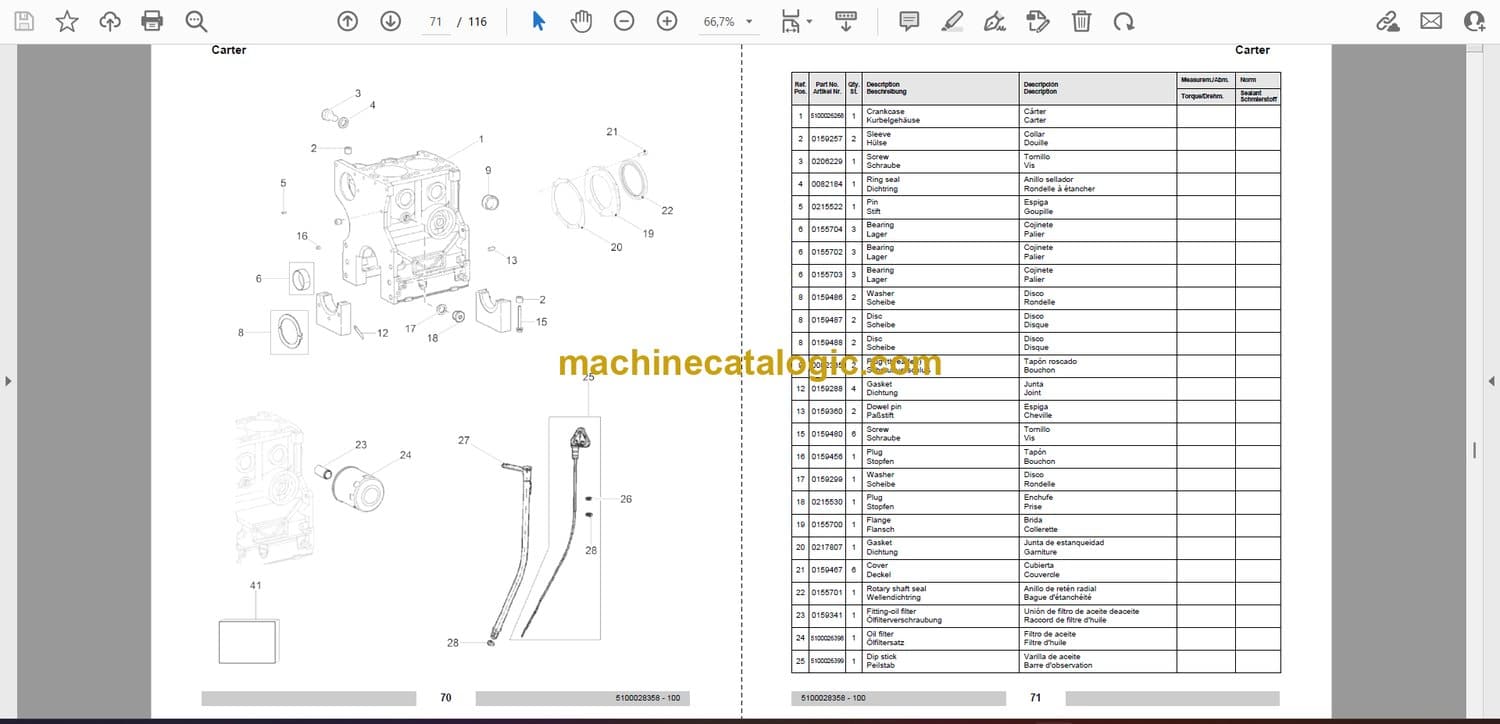Click the 'Crankcase' description cell

tap(940, 116)
